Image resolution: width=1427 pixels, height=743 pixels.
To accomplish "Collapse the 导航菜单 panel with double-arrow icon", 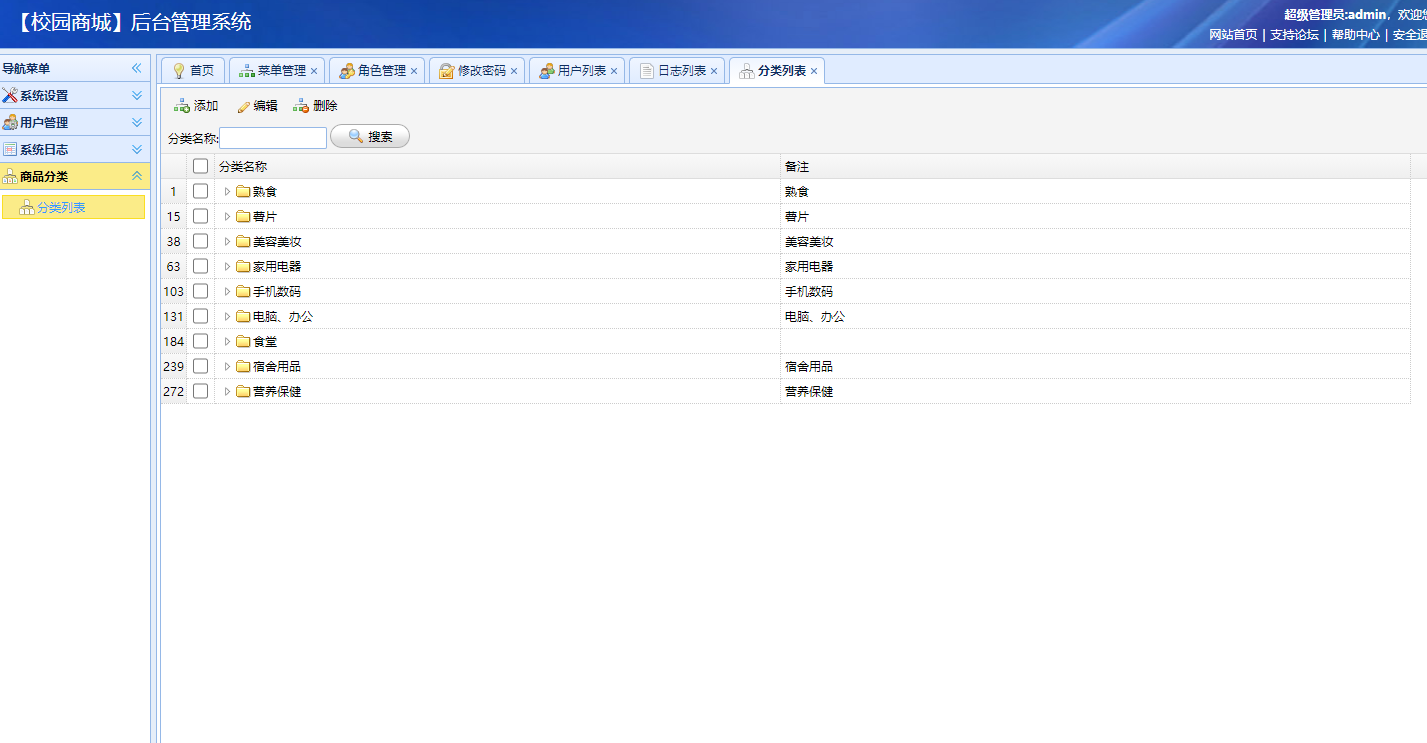I will 137,68.
